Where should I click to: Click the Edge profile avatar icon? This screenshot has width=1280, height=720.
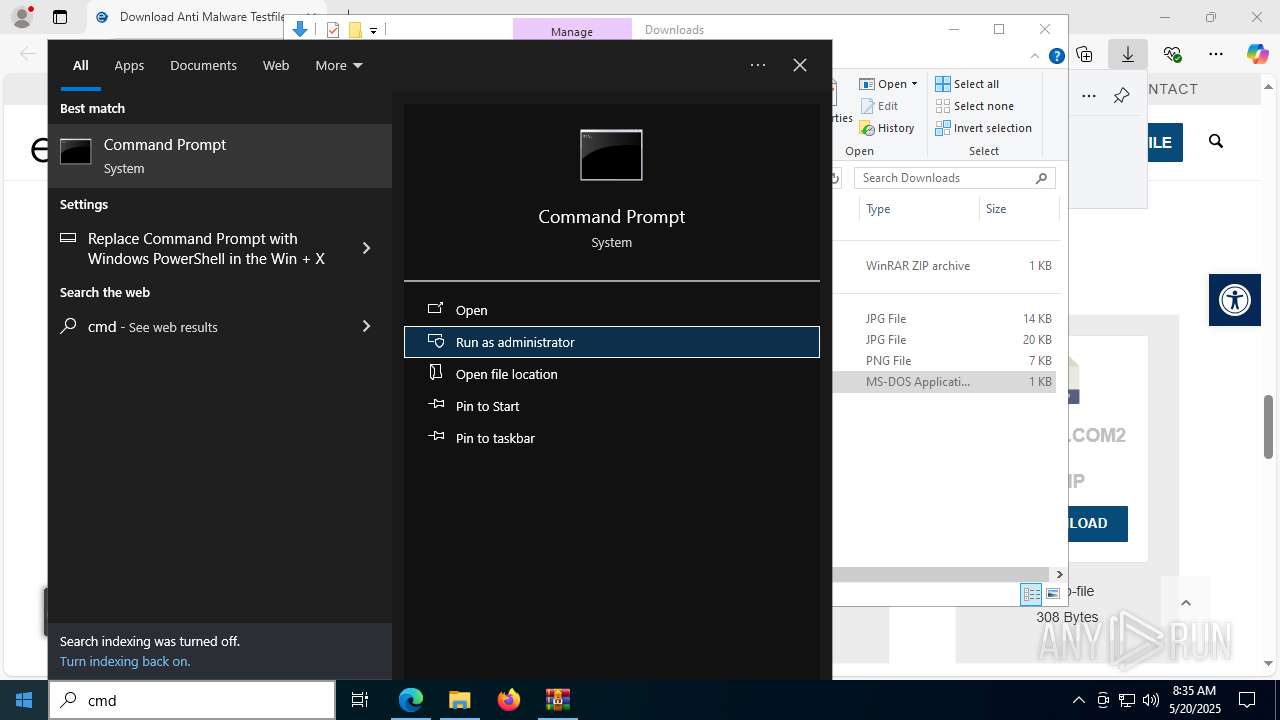[x=22, y=17]
